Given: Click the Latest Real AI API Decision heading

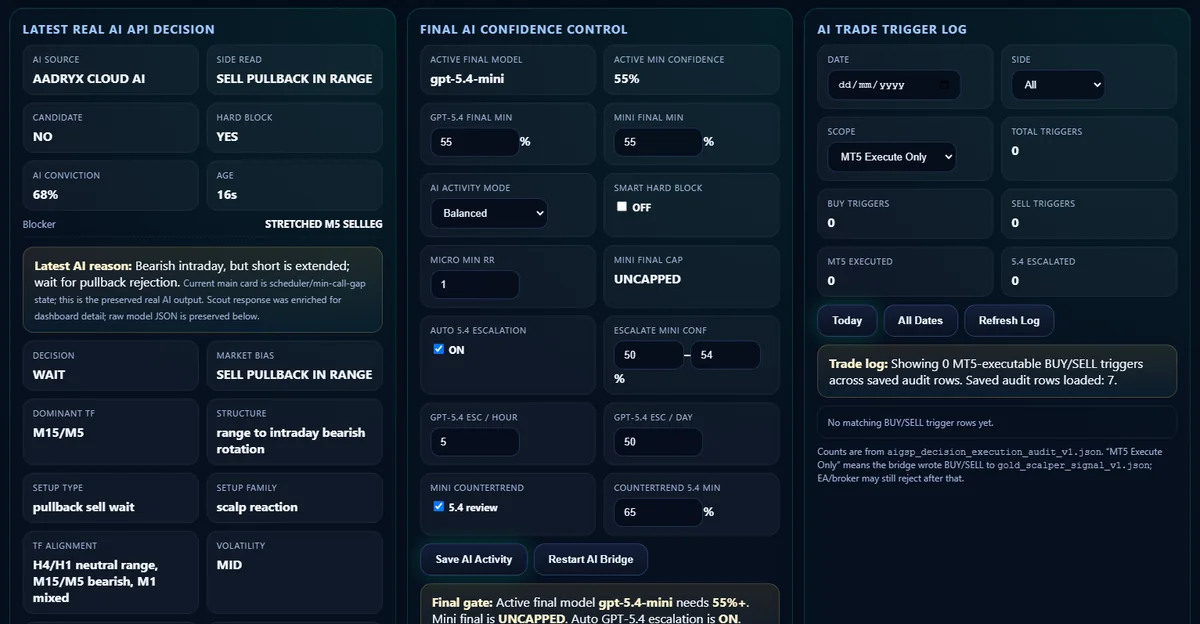Looking at the screenshot, I should [118, 30].
